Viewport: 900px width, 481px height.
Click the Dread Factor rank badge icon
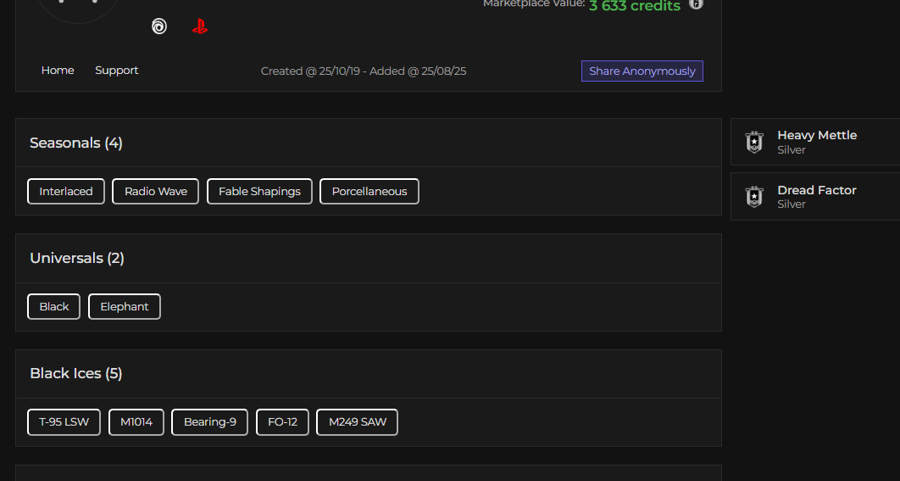754,197
